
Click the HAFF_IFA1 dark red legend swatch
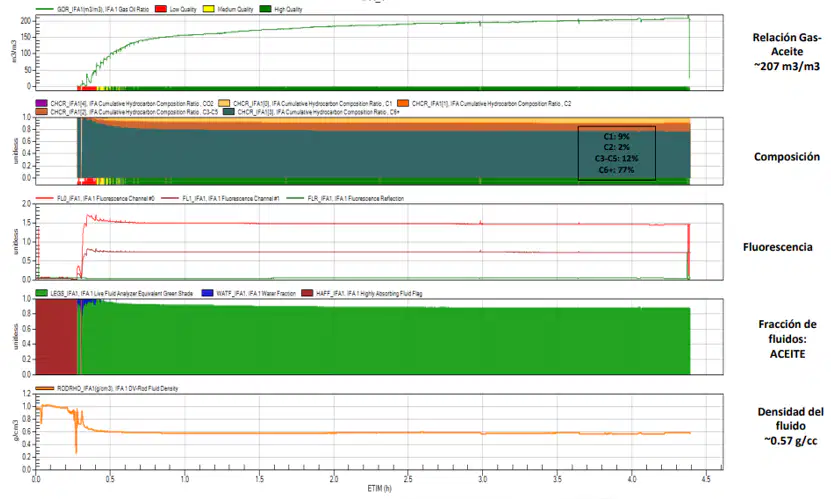(307, 293)
